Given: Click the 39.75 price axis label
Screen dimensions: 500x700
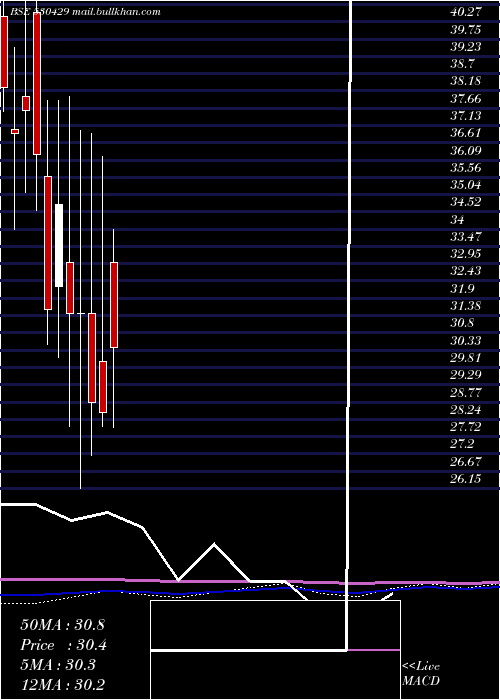Looking at the screenshot, I should click(x=466, y=29).
